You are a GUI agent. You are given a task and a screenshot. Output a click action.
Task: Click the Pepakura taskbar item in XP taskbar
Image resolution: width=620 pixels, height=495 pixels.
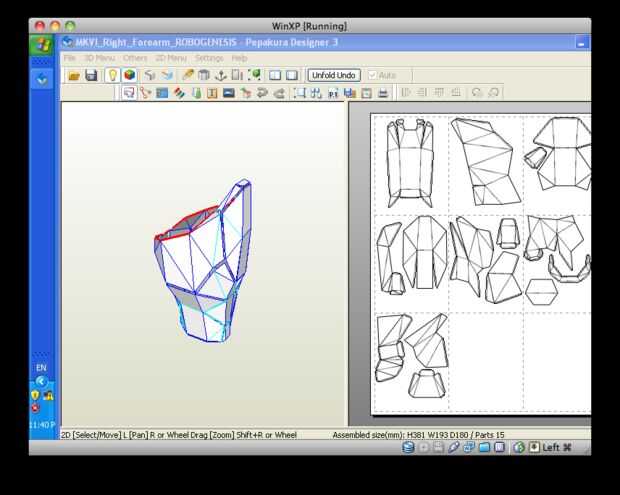(42, 80)
